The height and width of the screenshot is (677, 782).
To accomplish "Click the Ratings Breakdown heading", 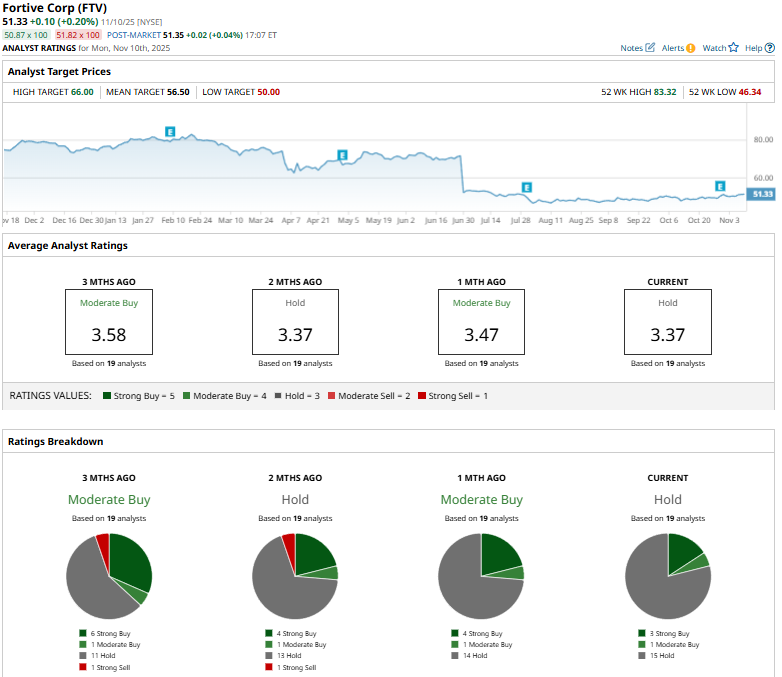I will pyautogui.click(x=55, y=442).
